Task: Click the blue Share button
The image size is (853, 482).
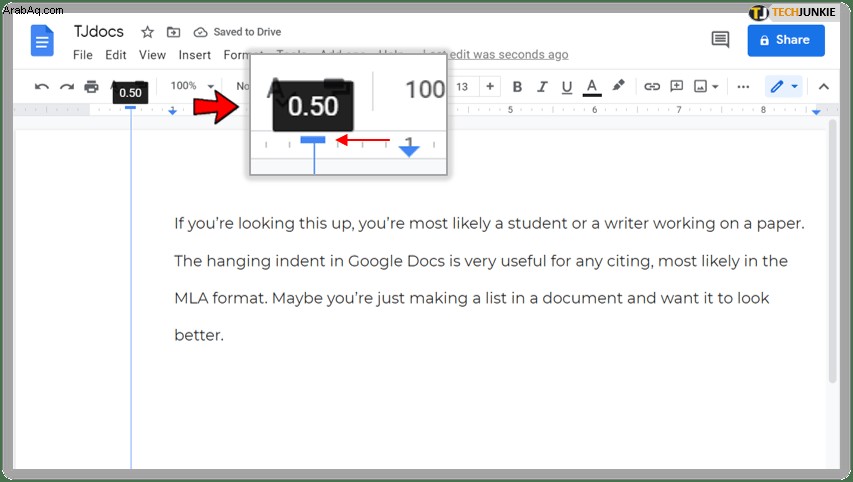Action: (786, 40)
